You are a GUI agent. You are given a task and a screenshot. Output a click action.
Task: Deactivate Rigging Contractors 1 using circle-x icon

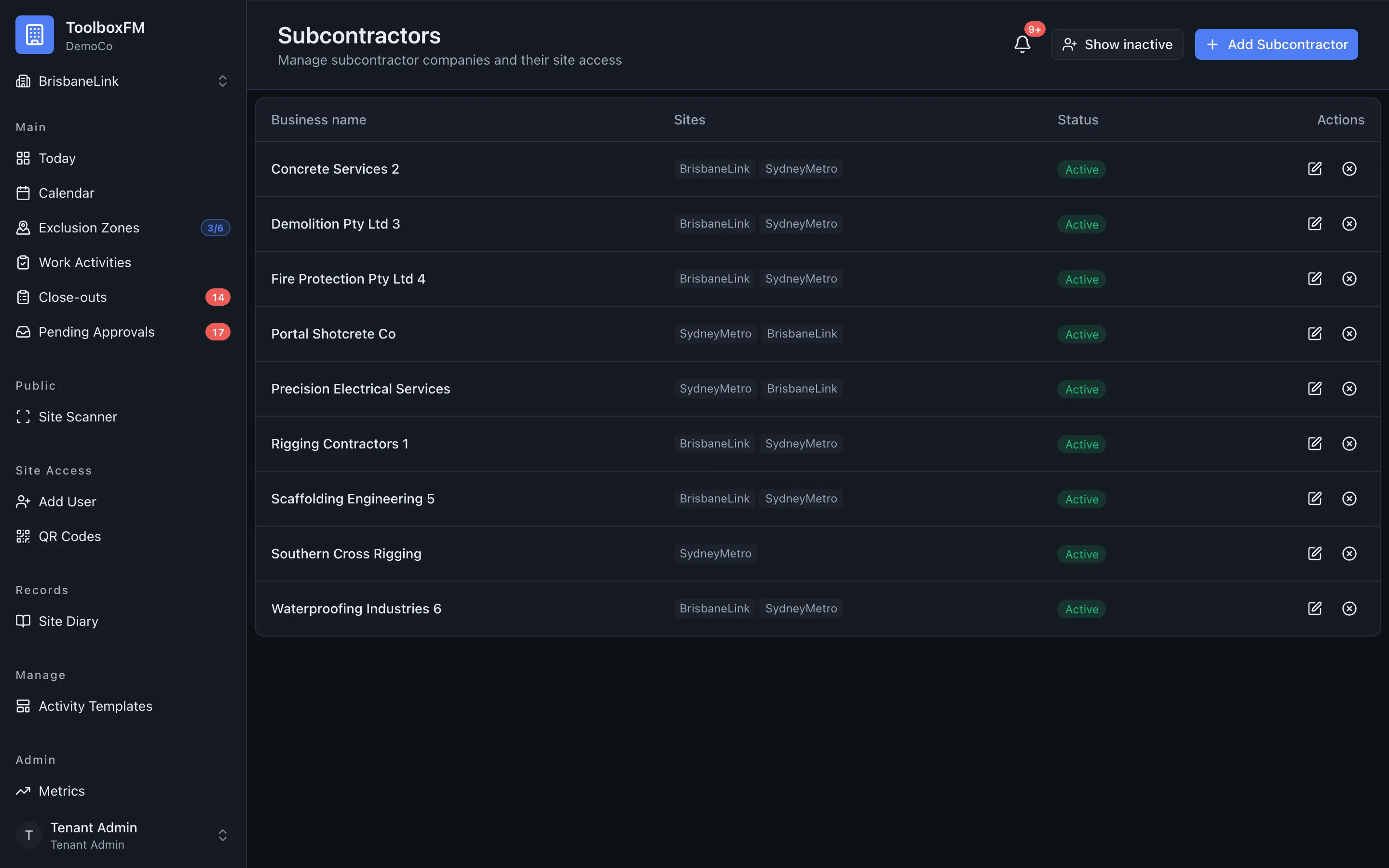click(1349, 444)
